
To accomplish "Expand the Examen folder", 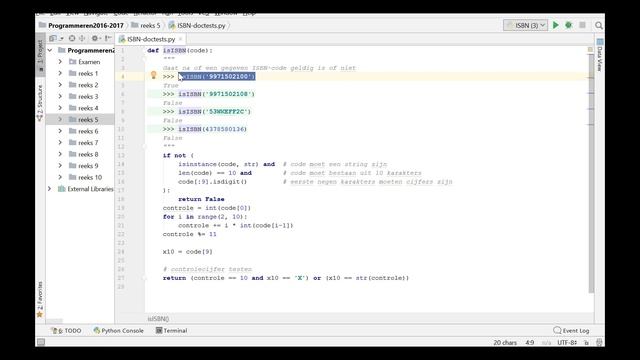I will [x=60, y=62].
